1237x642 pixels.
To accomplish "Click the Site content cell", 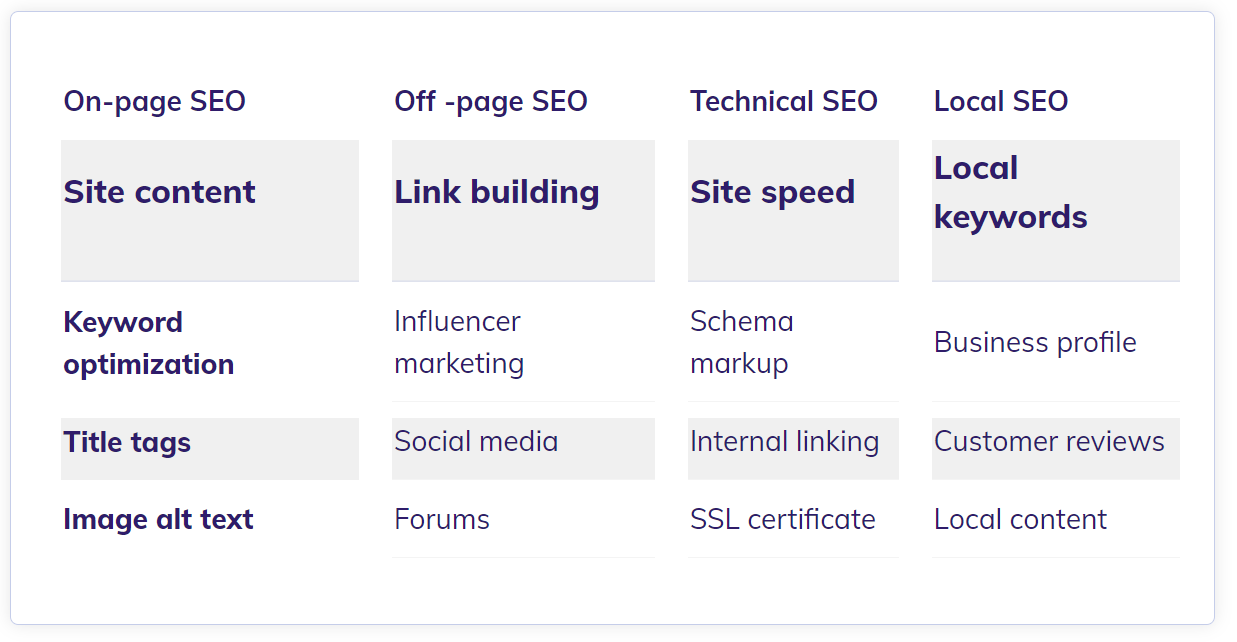I will (x=210, y=211).
